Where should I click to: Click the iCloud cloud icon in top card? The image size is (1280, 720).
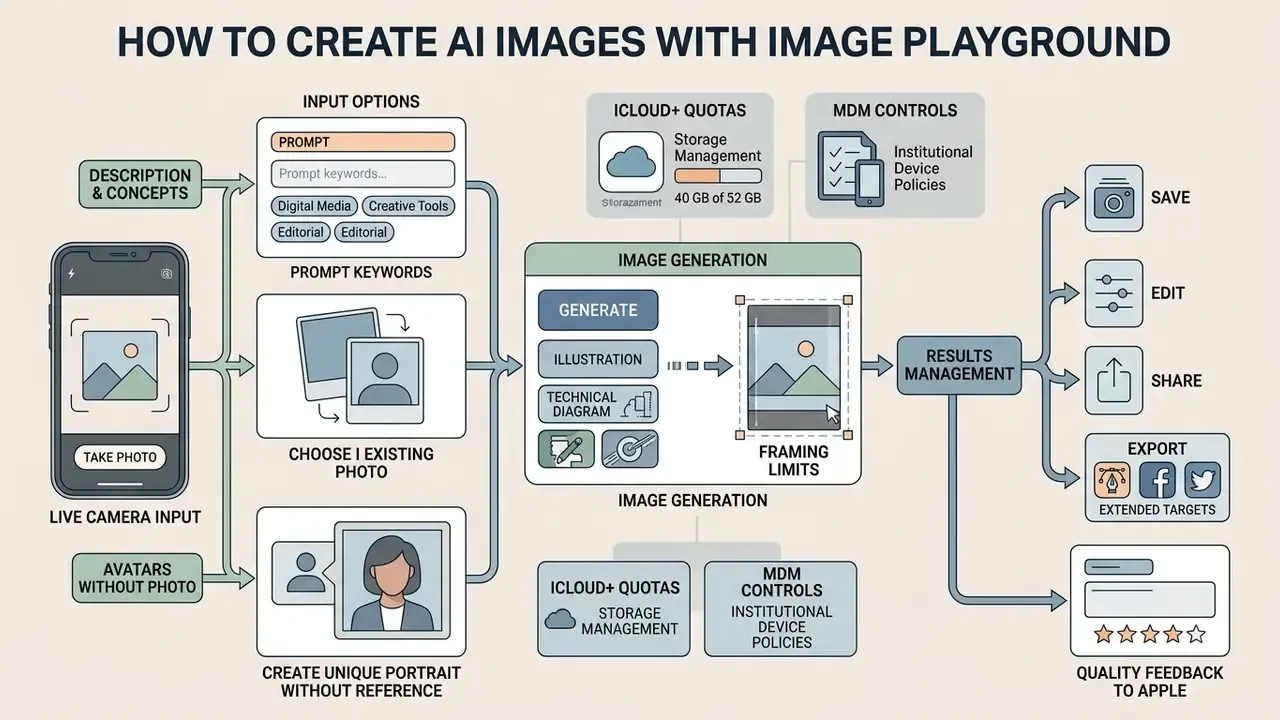coord(630,160)
